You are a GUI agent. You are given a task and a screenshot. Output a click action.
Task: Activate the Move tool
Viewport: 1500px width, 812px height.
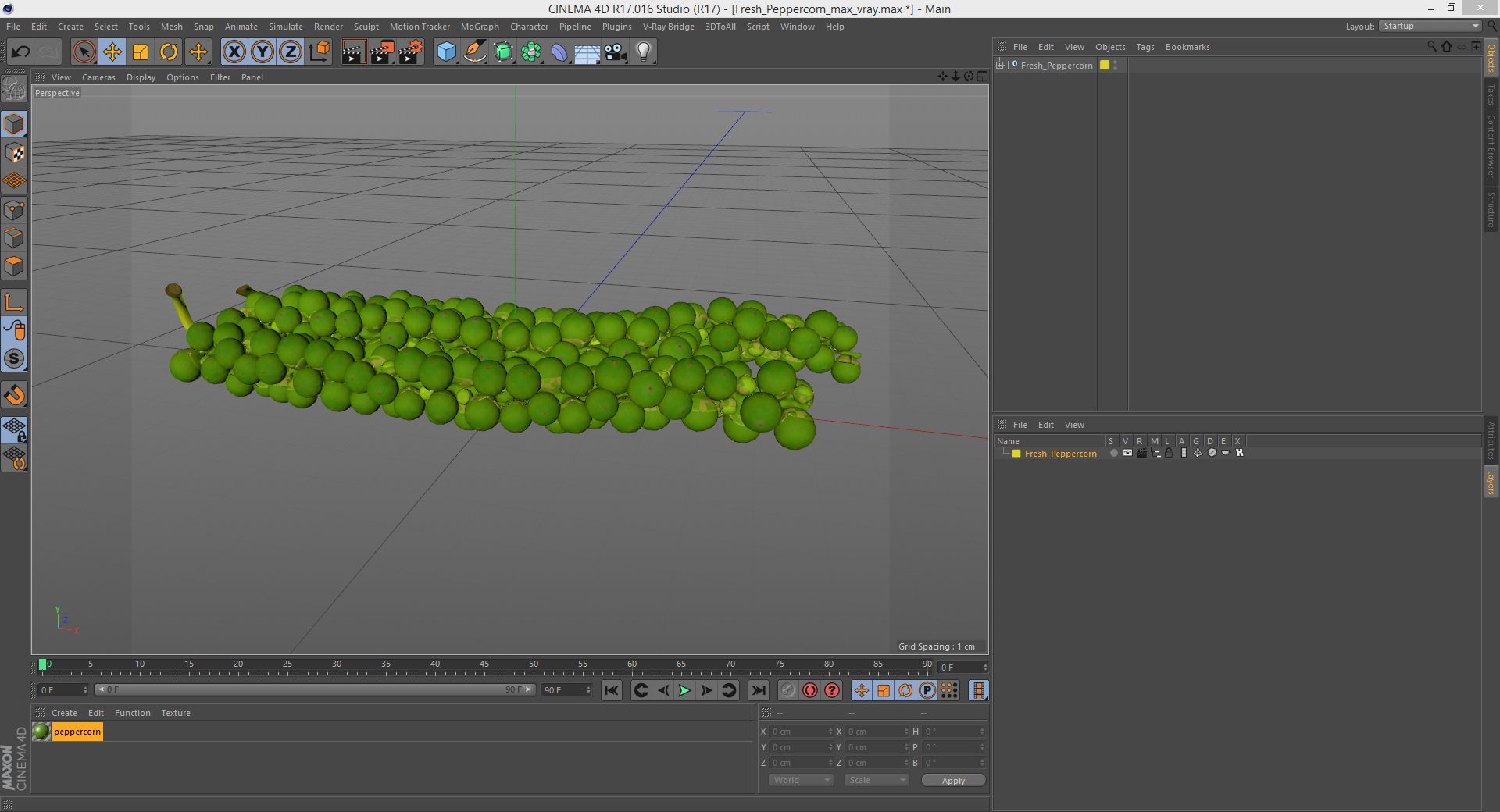coord(112,52)
